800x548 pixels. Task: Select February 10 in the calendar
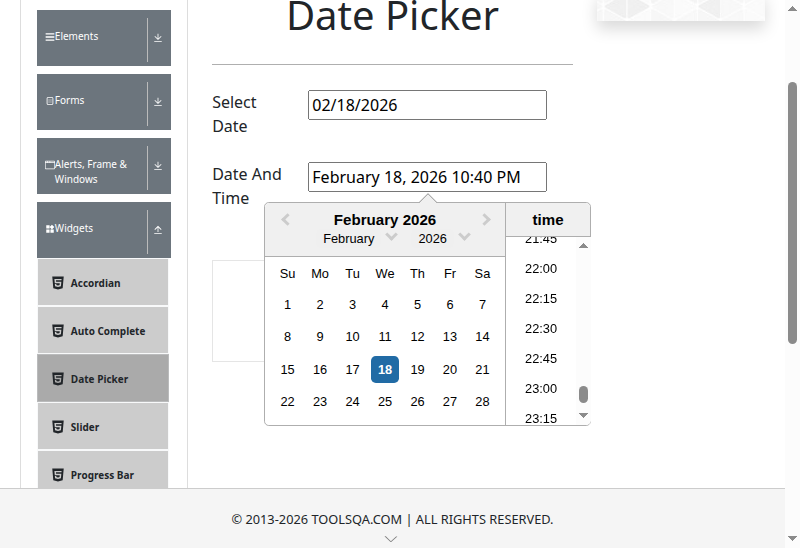pos(352,337)
